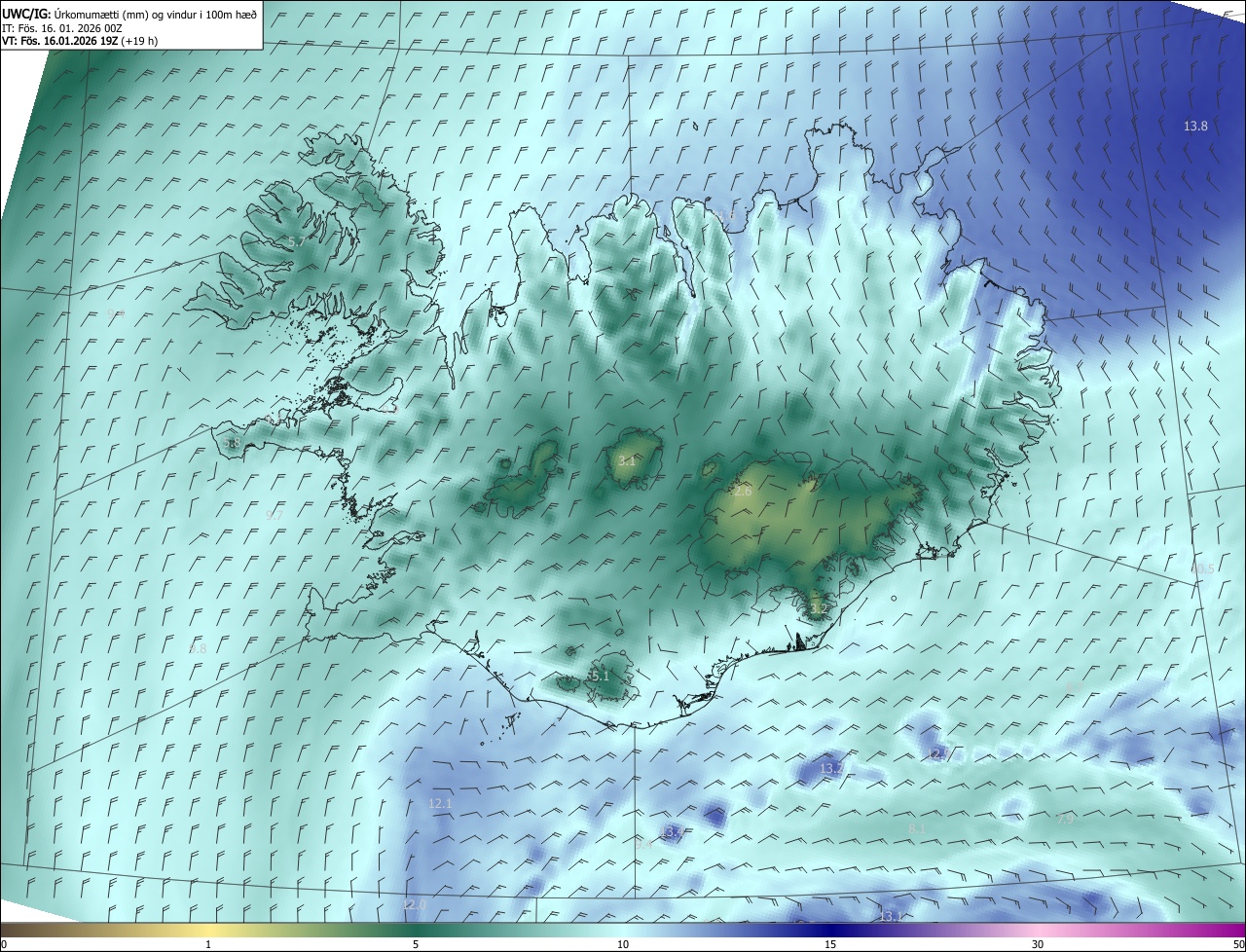
Task: Click the colorbar tick label 1
Action: [208, 944]
